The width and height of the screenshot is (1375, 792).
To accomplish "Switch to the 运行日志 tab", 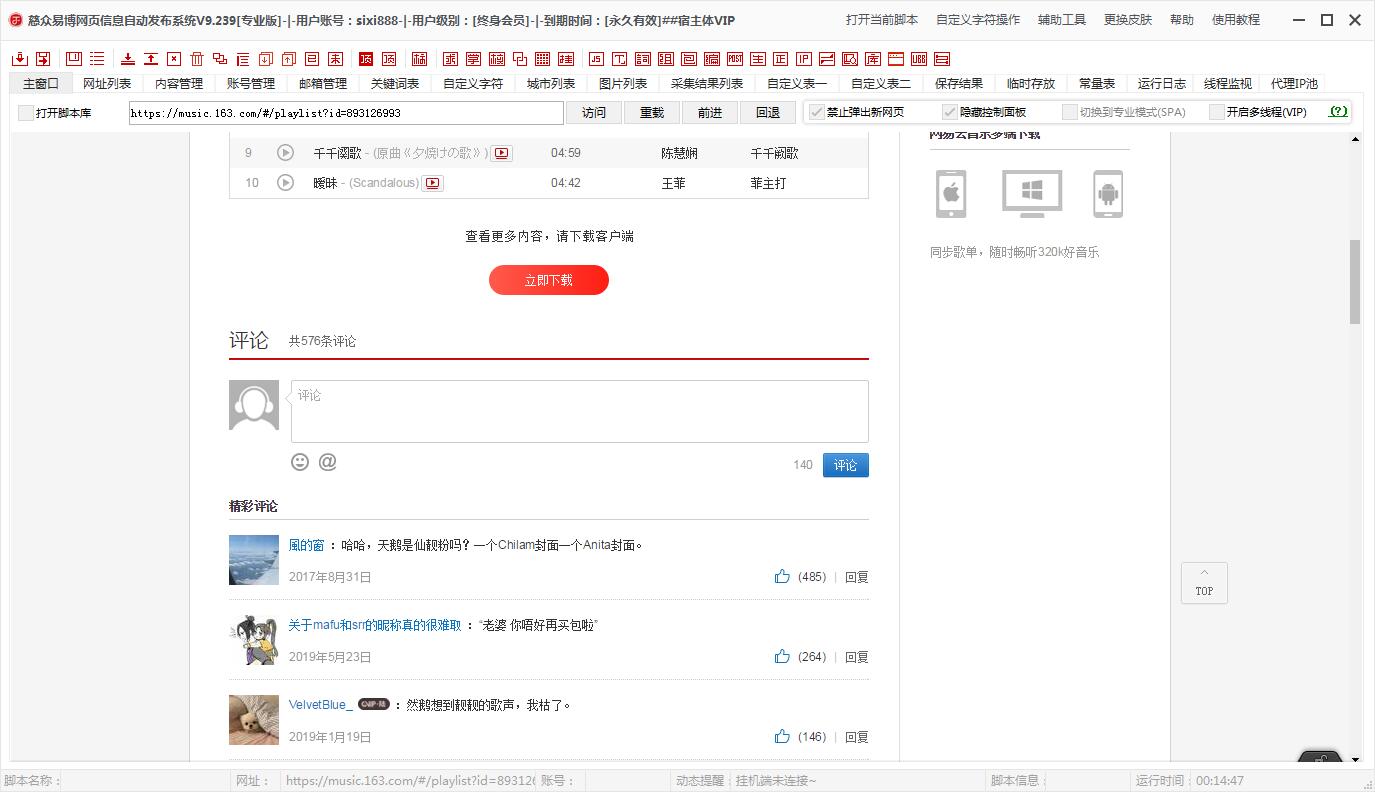I will tap(1162, 84).
